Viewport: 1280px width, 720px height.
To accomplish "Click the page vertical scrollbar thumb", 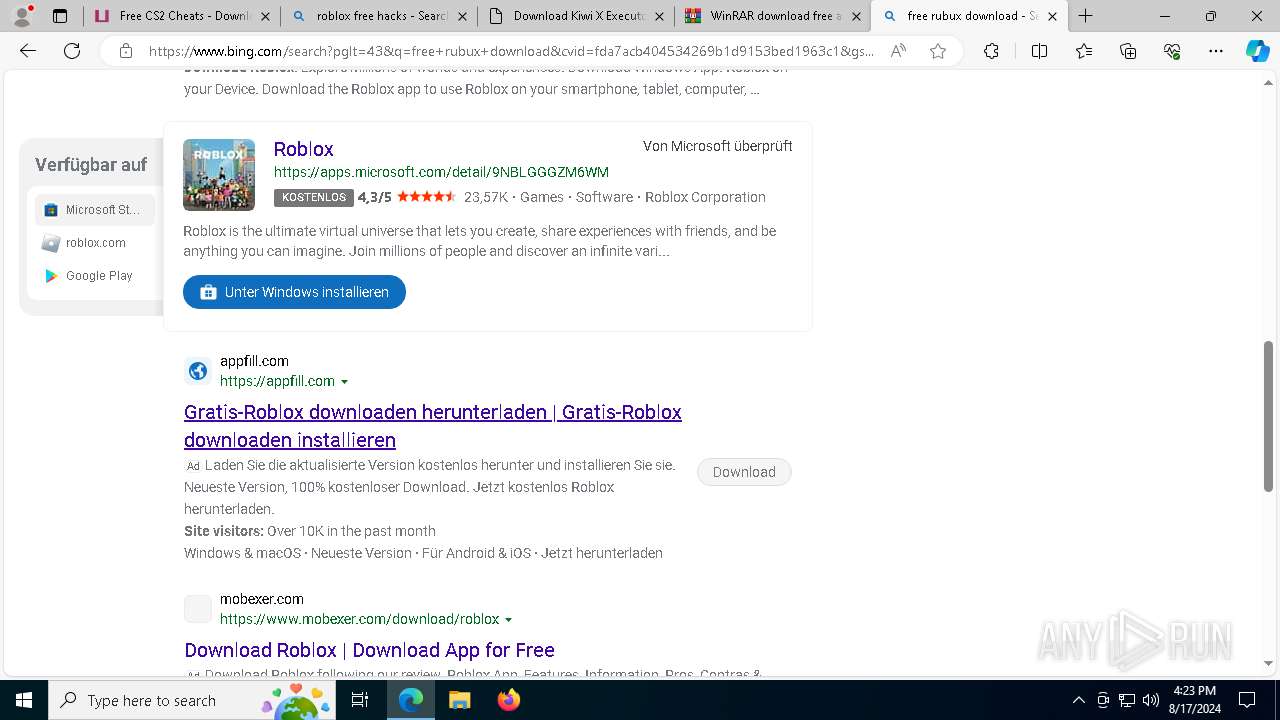I will pyautogui.click(x=1269, y=416).
